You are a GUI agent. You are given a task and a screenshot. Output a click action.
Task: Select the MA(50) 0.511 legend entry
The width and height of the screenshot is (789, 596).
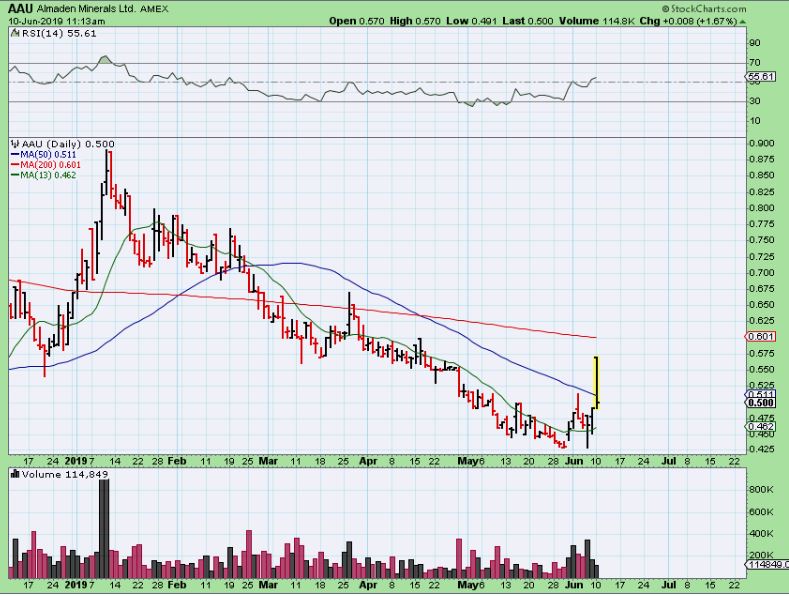tap(44, 155)
